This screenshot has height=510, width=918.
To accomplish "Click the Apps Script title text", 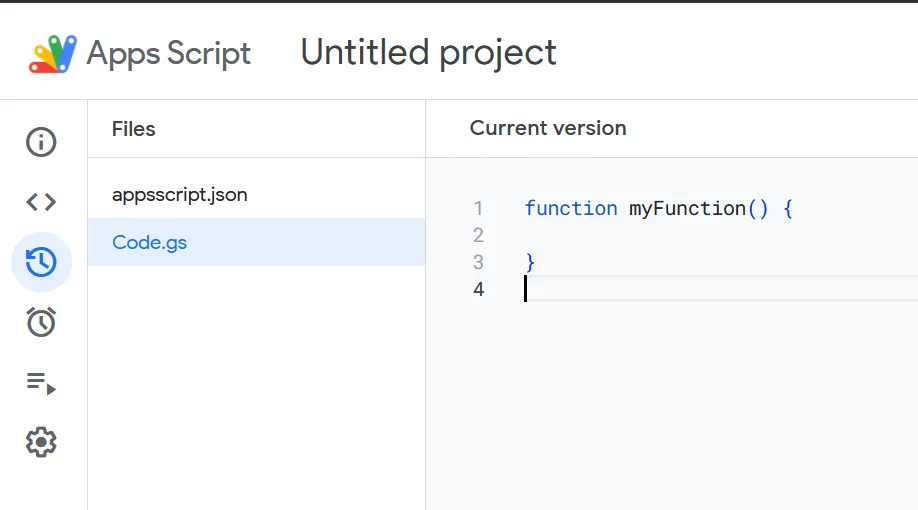I will click(x=169, y=54).
